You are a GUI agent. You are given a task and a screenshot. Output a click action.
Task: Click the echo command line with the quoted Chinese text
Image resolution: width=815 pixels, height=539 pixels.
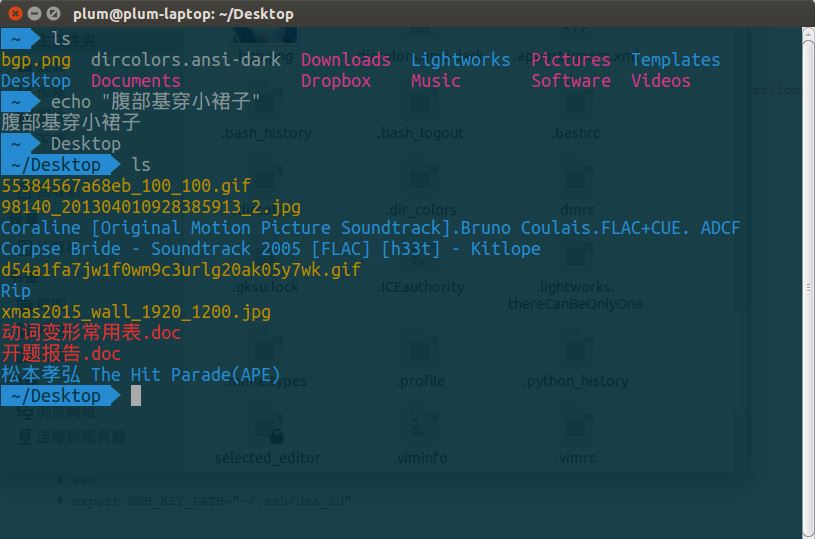pos(155,101)
